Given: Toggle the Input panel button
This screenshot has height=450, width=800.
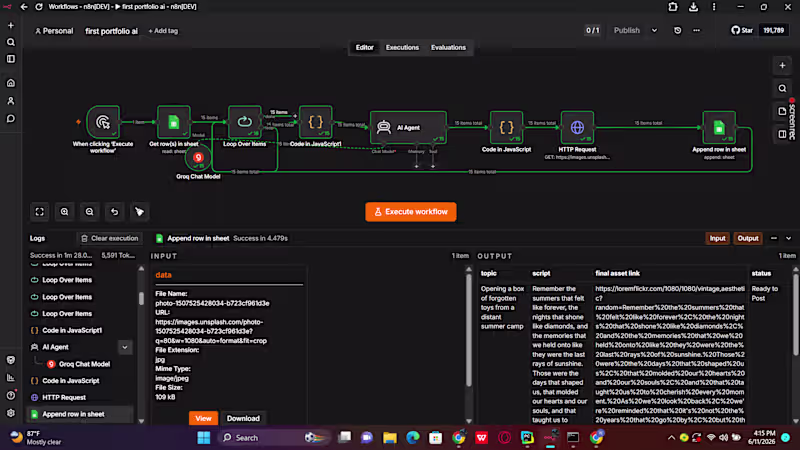Looking at the screenshot, I should click(x=717, y=238).
